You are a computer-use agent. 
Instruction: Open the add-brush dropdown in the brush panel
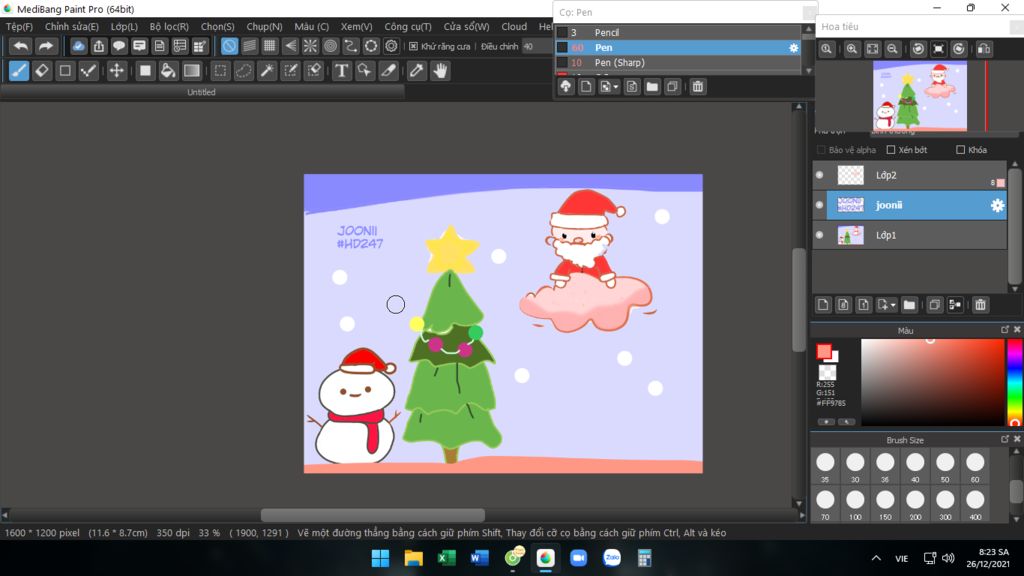click(609, 86)
